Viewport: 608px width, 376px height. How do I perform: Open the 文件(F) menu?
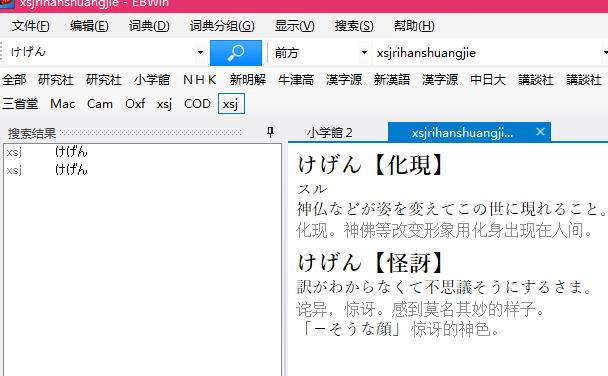tap(31, 26)
